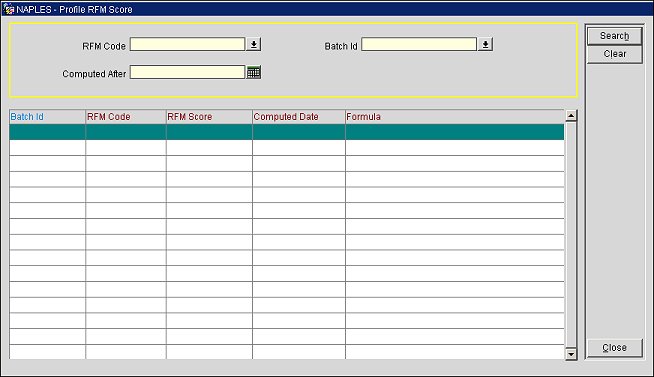The image size is (654, 377).
Task: Click the scrollbar up arrow
Action: tap(571, 116)
